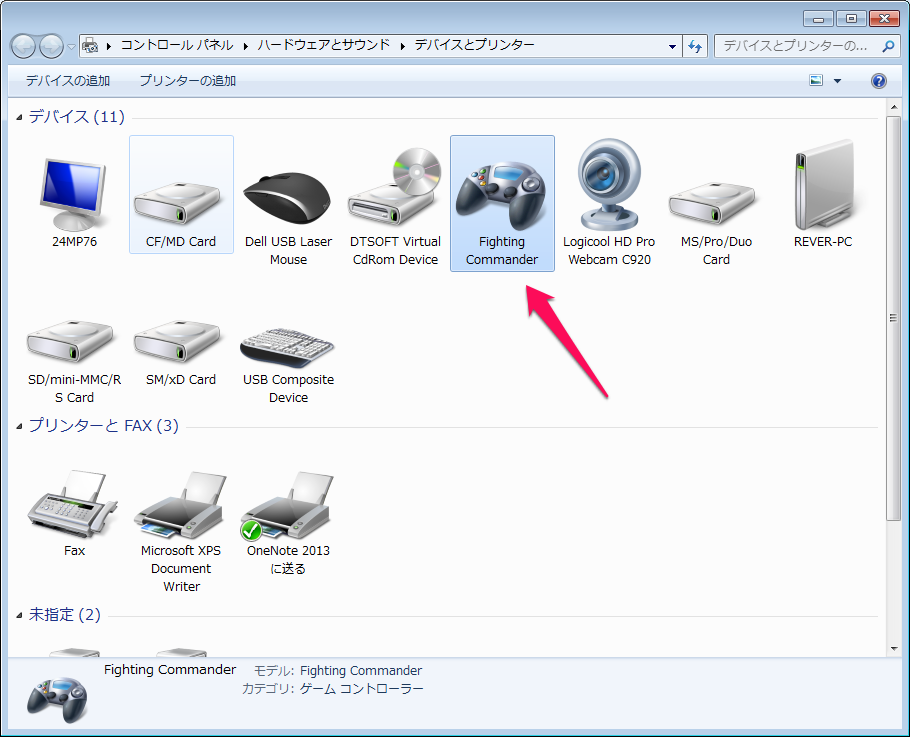Select the 24MP76 monitor icon
This screenshot has height=737, width=910.
[x=74, y=194]
